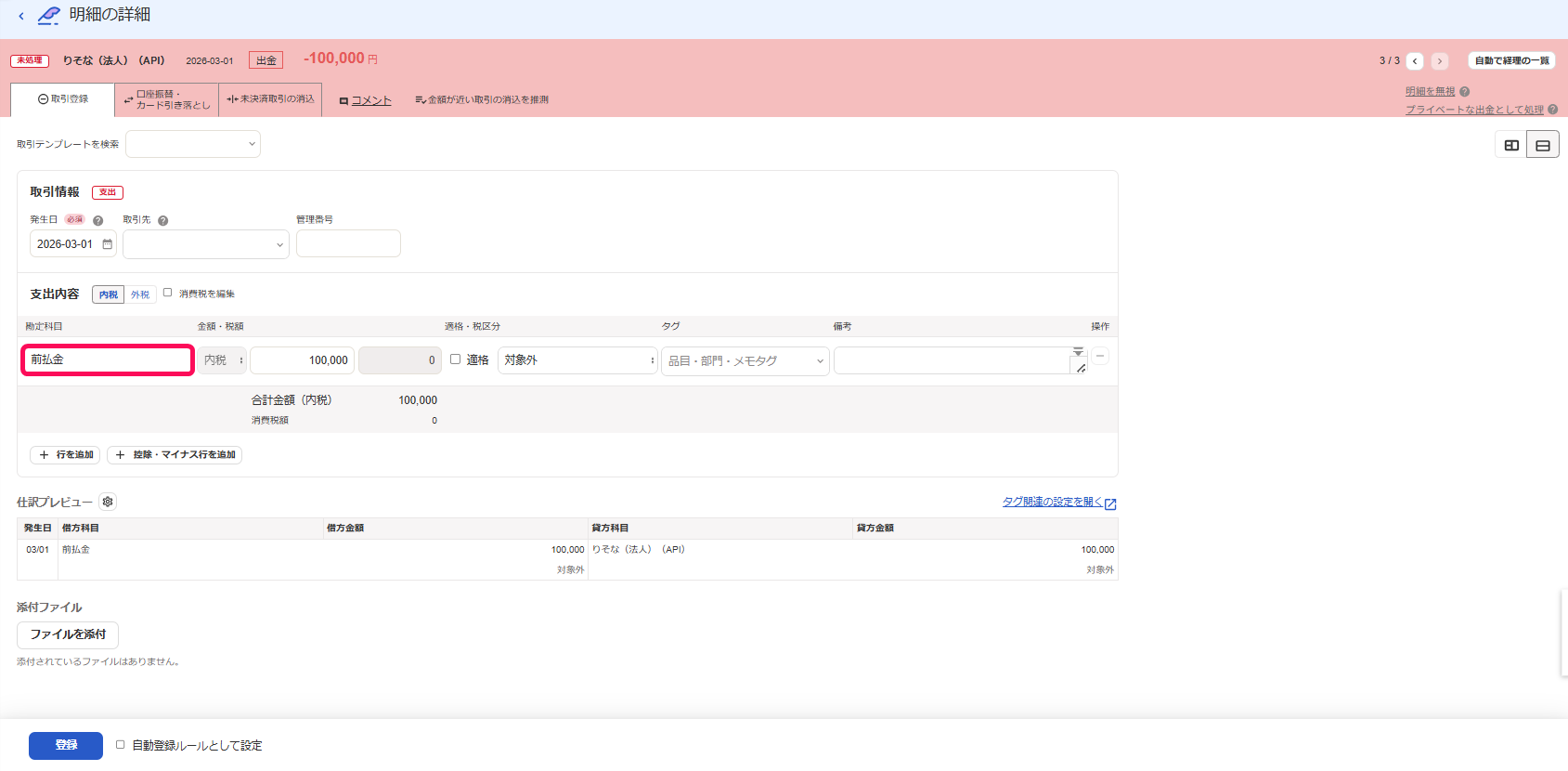
Task: Open the 対象外 tax category dropdown
Action: 577,360
